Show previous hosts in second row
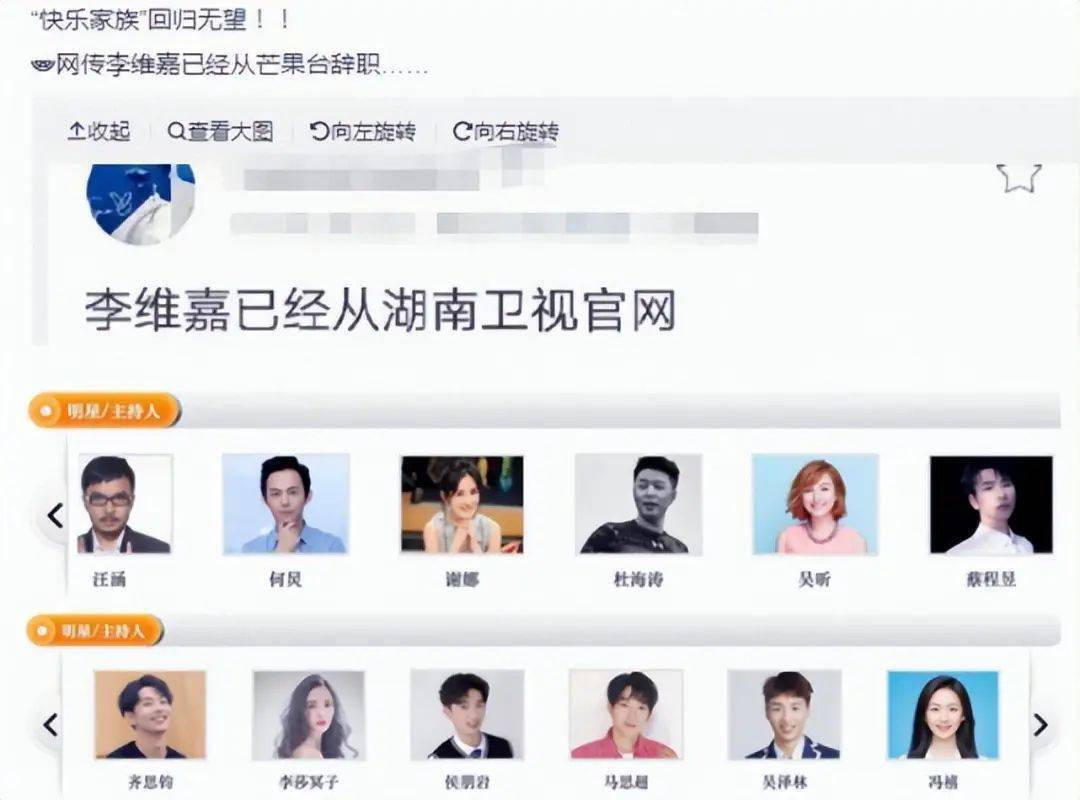The height and width of the screenshot is (800, 1080). coord(50,725)
